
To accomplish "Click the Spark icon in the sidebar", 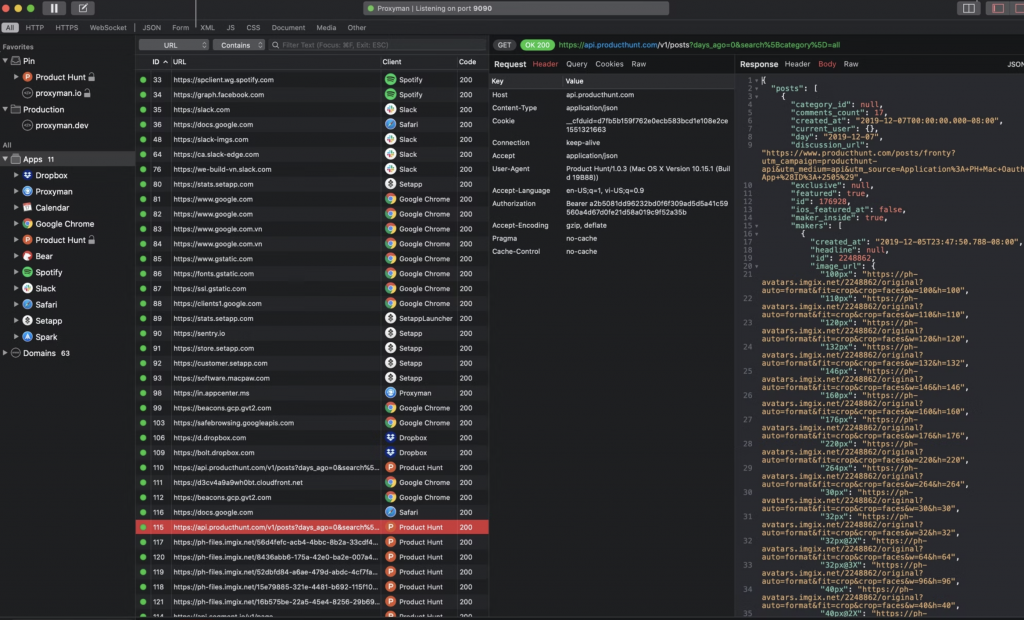I will point(27,336).
